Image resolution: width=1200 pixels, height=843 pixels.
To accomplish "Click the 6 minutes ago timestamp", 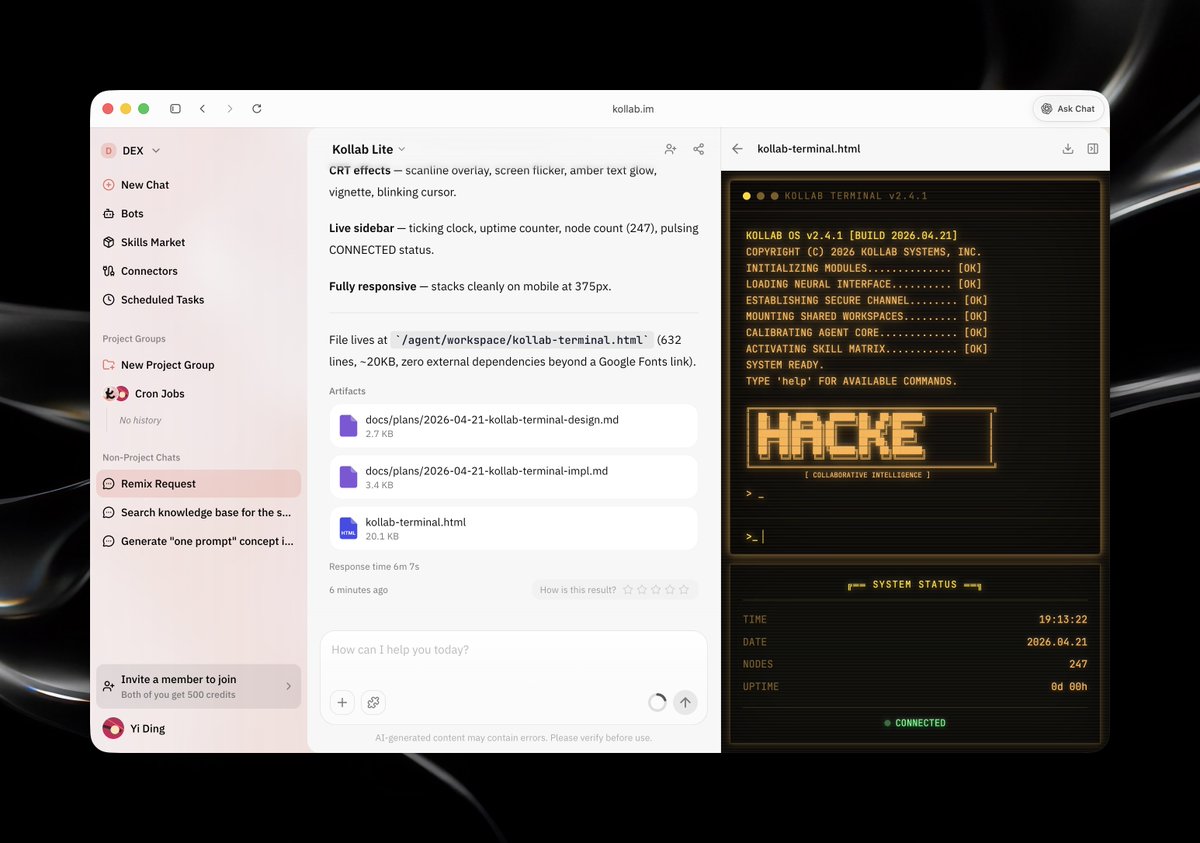I will 358,590.
